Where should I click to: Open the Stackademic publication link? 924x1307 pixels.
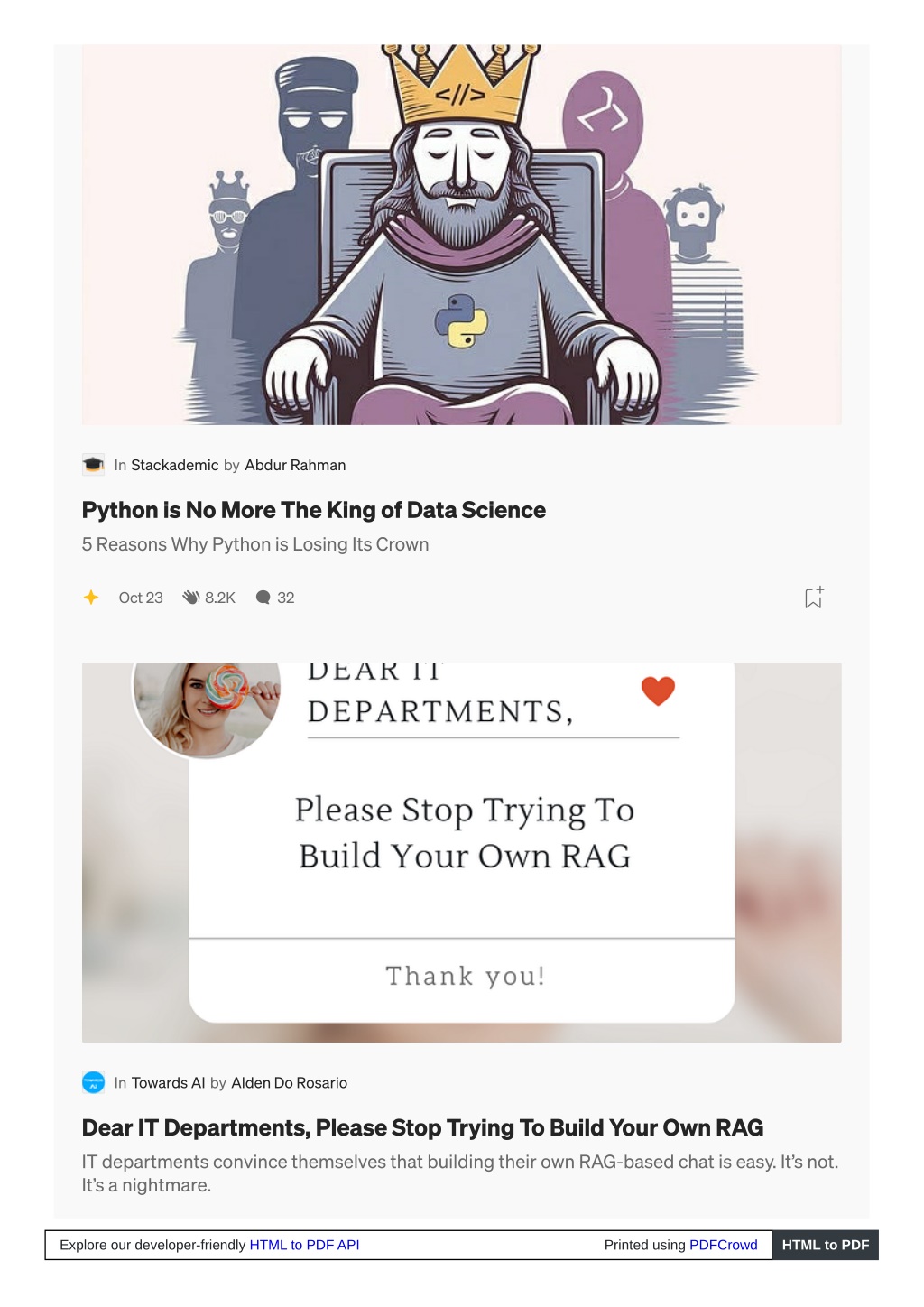pyautogui.click(x=175, y=465)
